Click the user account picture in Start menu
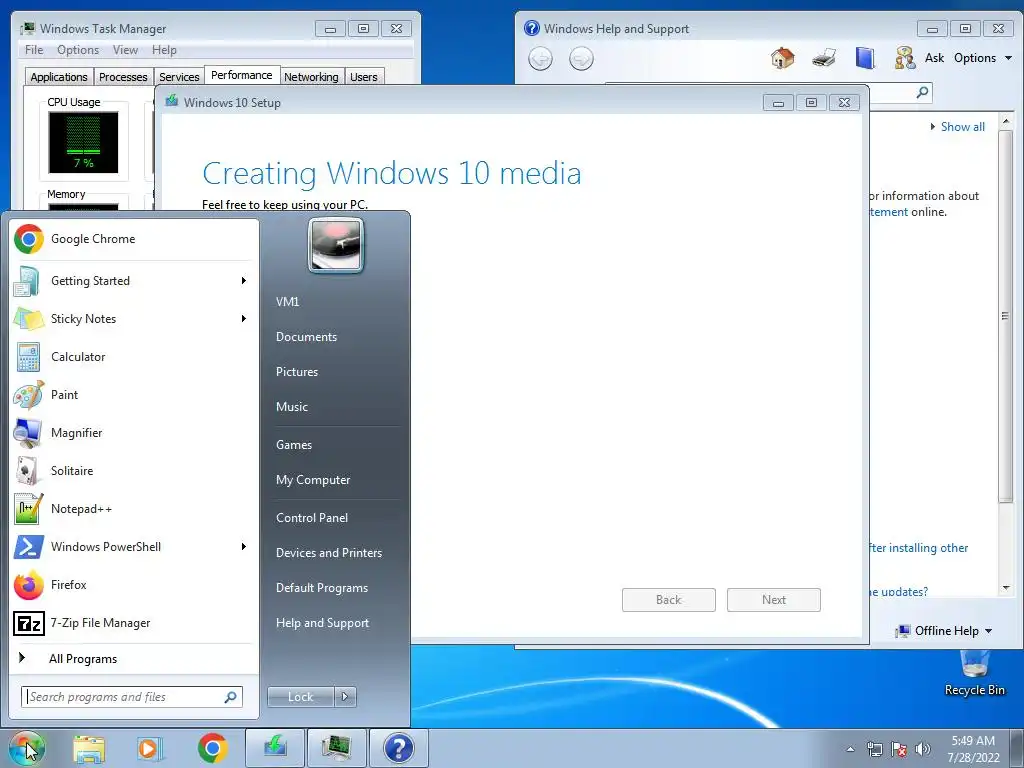Image resolution: width=1024 pixels, height=768 pixels. click(x=336, y=245)
